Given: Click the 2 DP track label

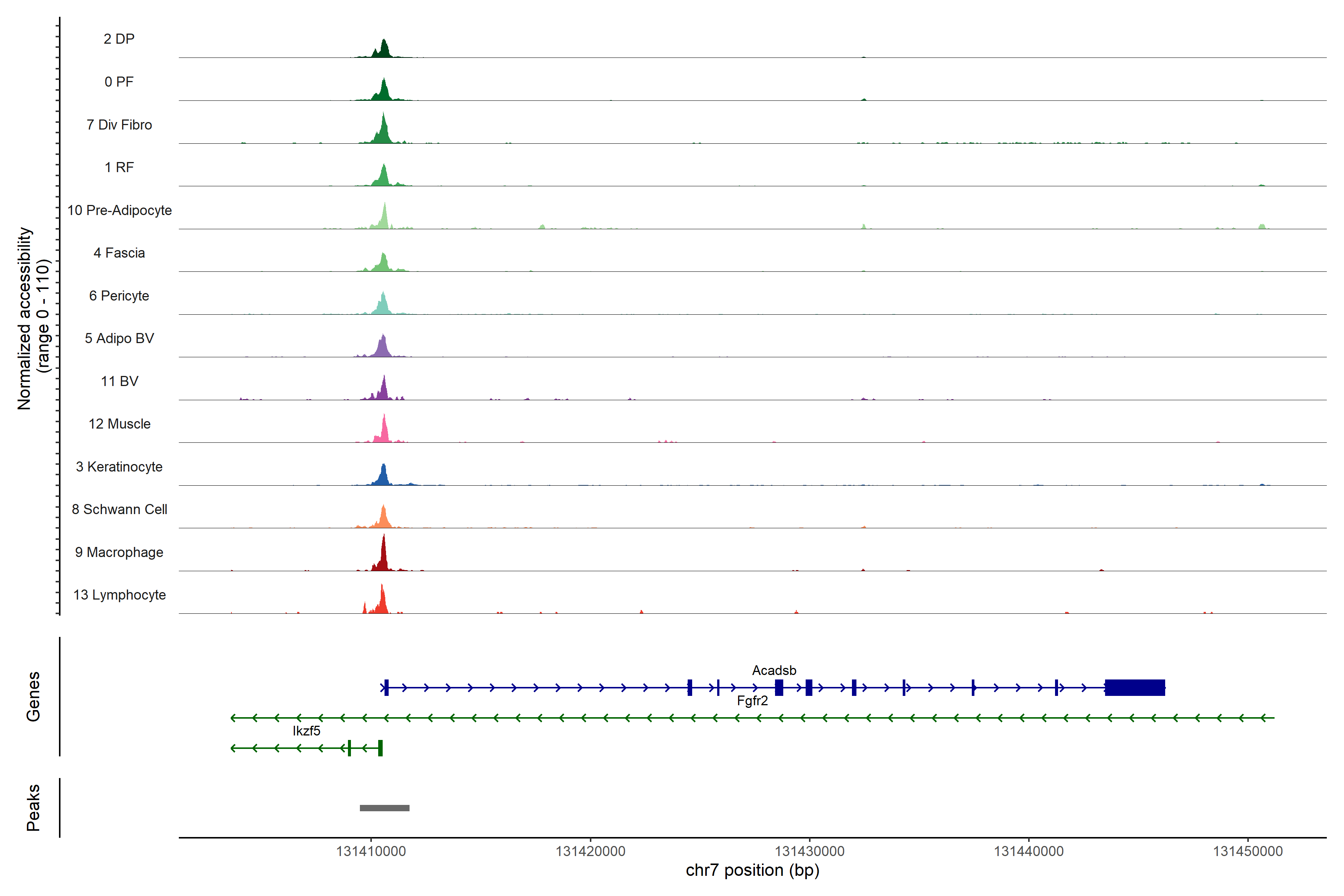Looking at the screenshot, I should [119, 39].
